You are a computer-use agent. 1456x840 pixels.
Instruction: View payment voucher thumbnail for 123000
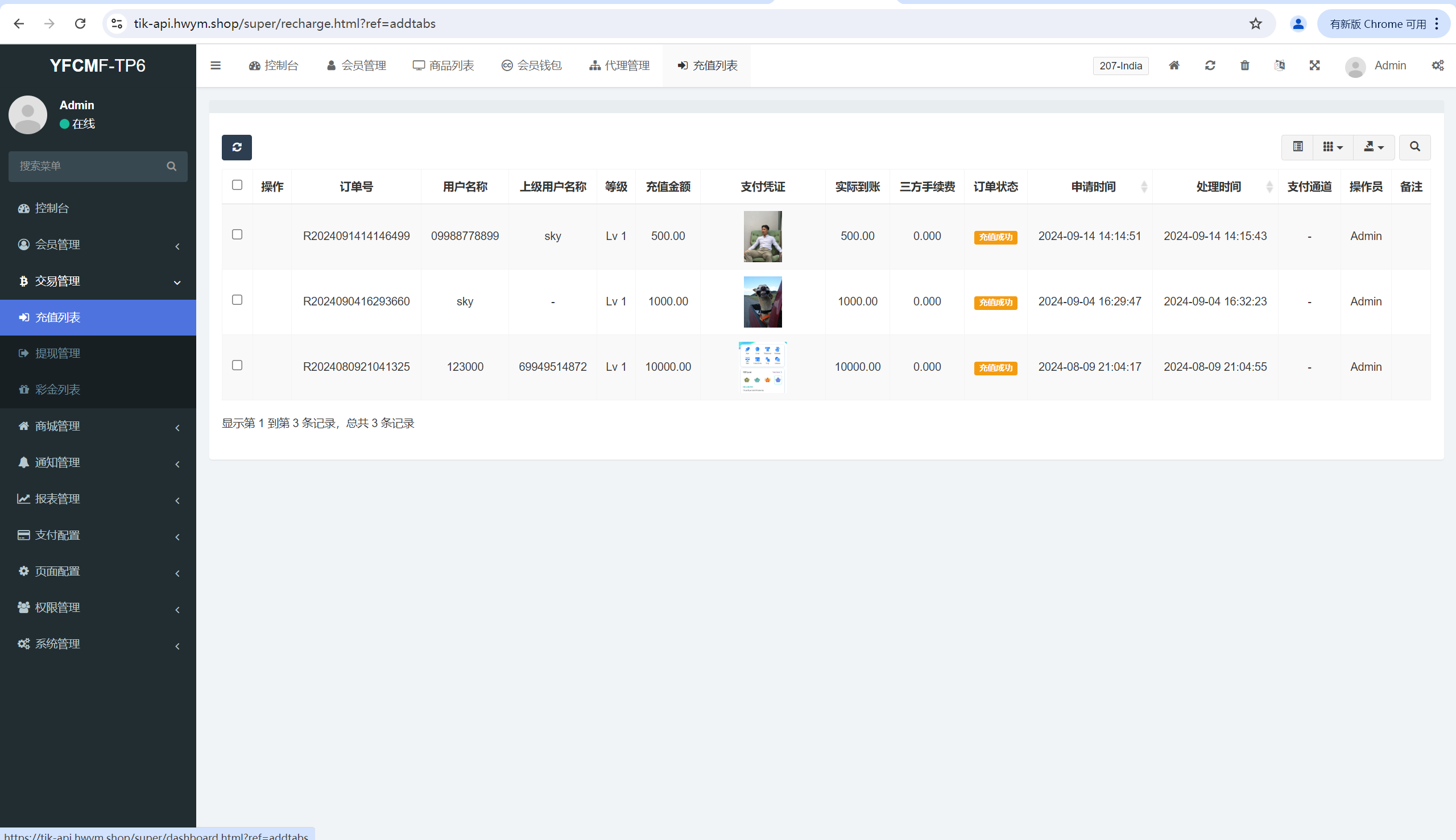click(x=762, y=366)
